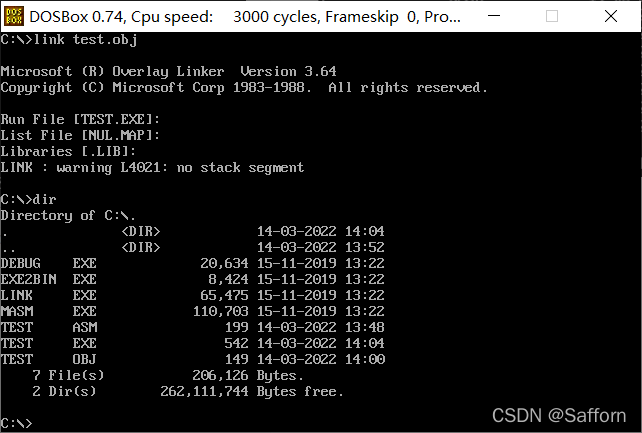Click the final C:\> command prompt
This screenshot has width=642, height=433.
click(16, 423)
